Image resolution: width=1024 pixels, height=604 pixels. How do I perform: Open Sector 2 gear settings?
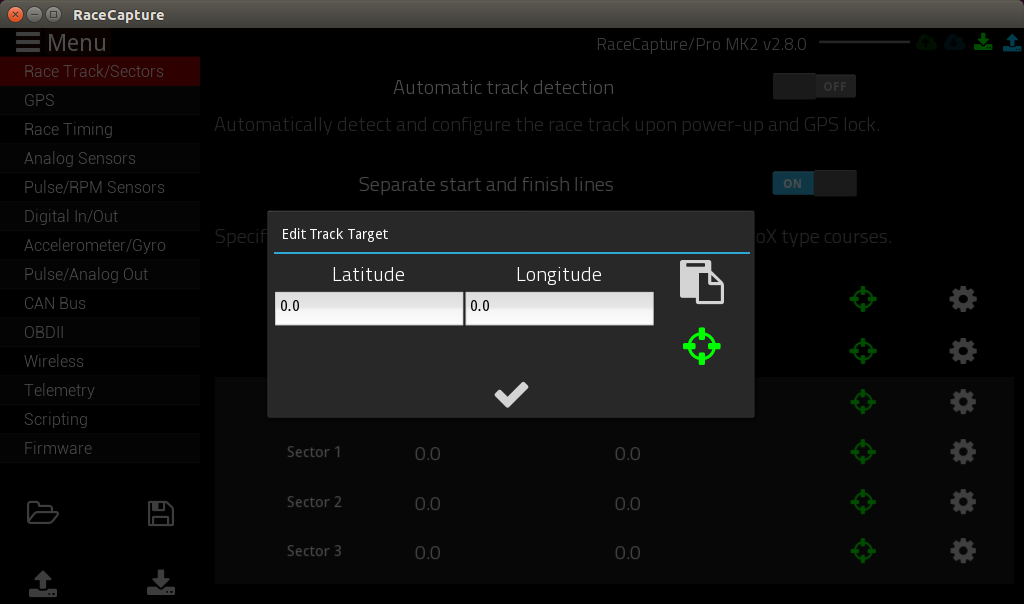[x=963, y=502]
